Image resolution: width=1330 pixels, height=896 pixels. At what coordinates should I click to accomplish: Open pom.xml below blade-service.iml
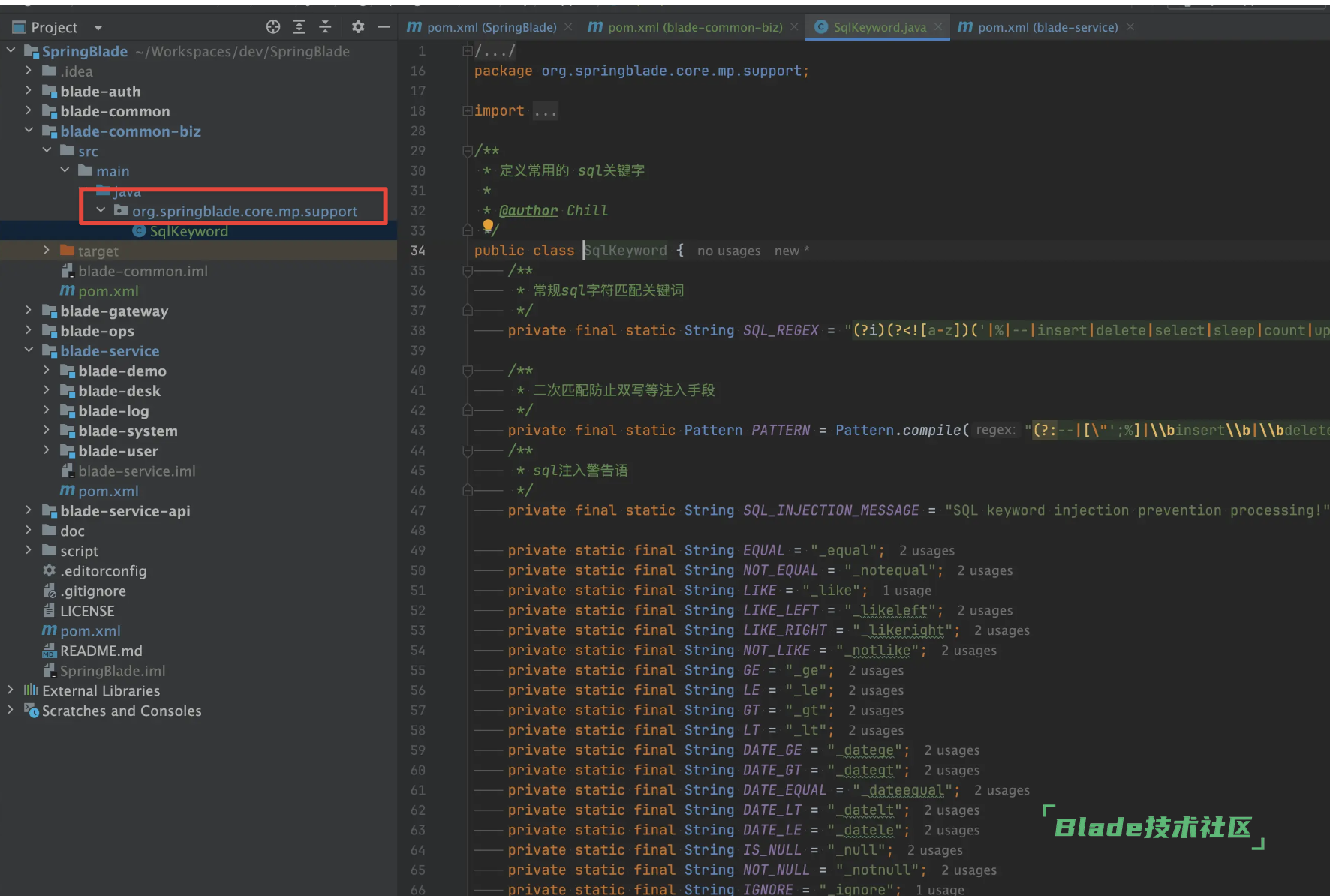click(108, 491)
